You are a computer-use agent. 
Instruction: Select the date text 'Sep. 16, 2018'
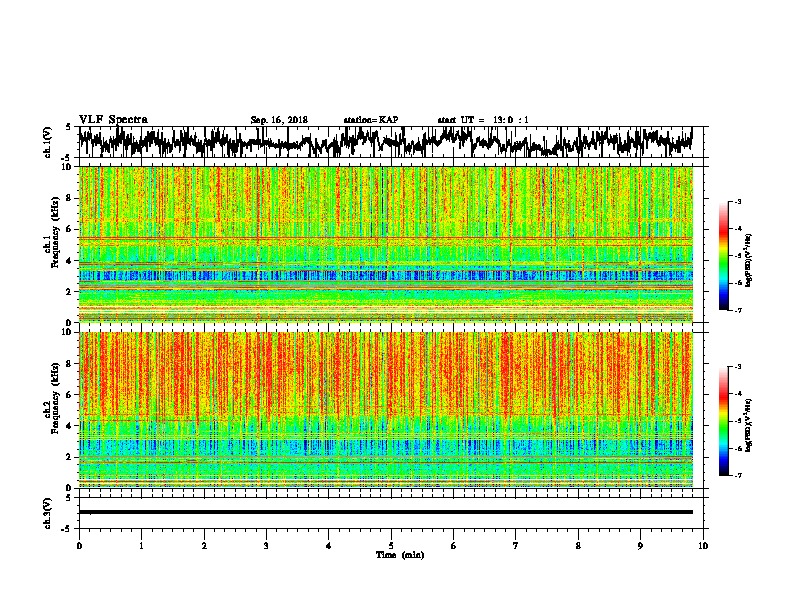pyautogui.click(x=279, y=120)
